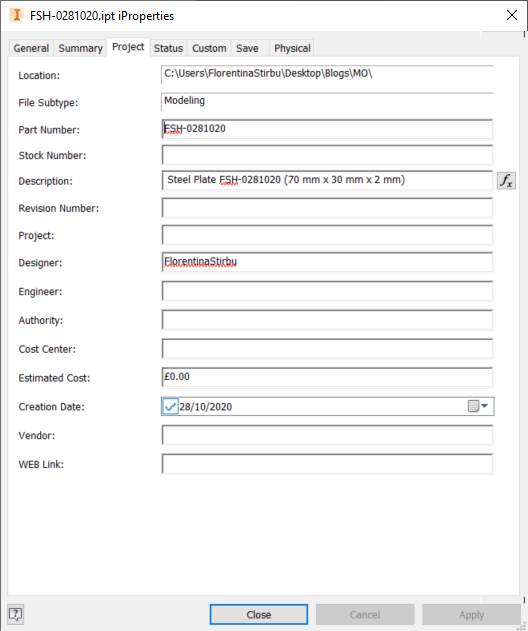The image size is (528, 631).
Task: Open the Custom tab
Action: tap(209, 48)
